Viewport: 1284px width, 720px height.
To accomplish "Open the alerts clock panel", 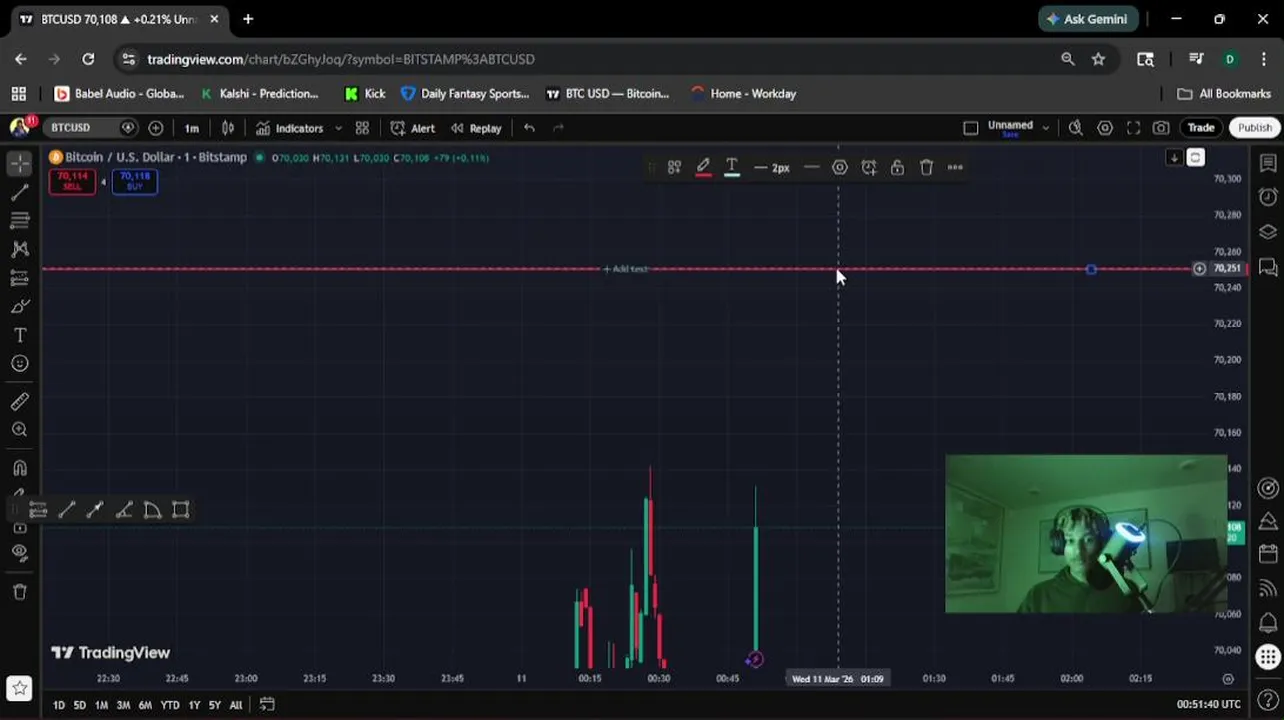I will point(1268,197).
